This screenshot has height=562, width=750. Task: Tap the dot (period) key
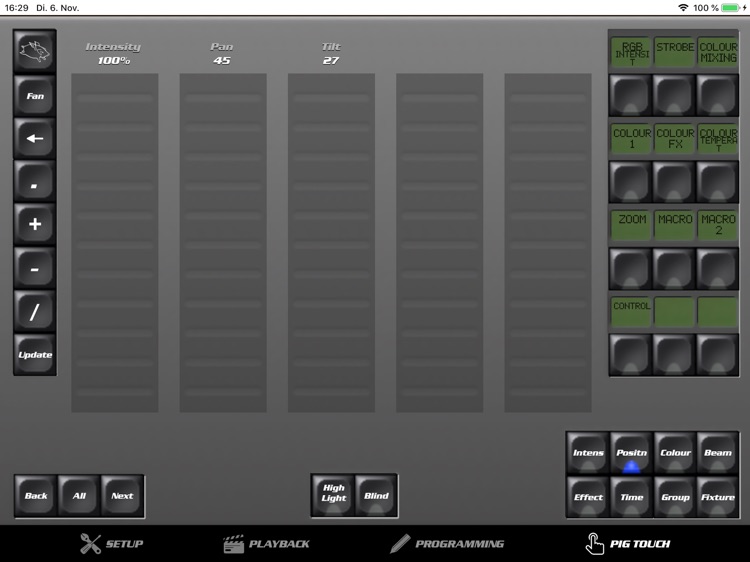coord(34,182)
